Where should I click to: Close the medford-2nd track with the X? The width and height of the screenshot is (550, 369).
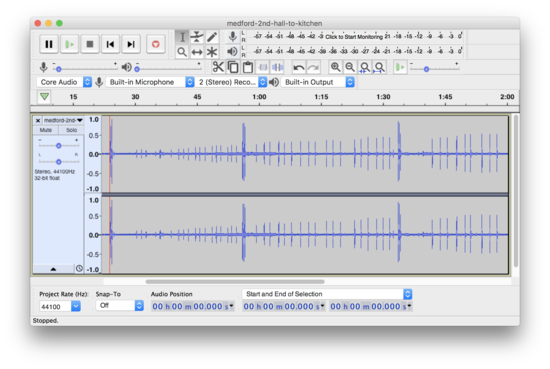click(38, 121)
